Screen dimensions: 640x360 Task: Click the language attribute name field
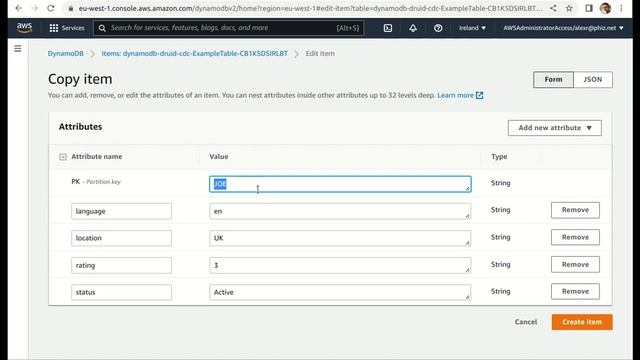[121, 211]
